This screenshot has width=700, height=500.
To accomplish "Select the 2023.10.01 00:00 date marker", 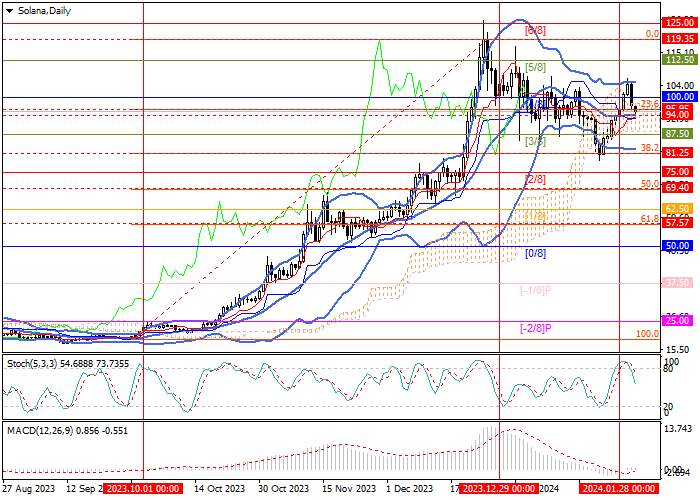I will (x=143, y=489).
